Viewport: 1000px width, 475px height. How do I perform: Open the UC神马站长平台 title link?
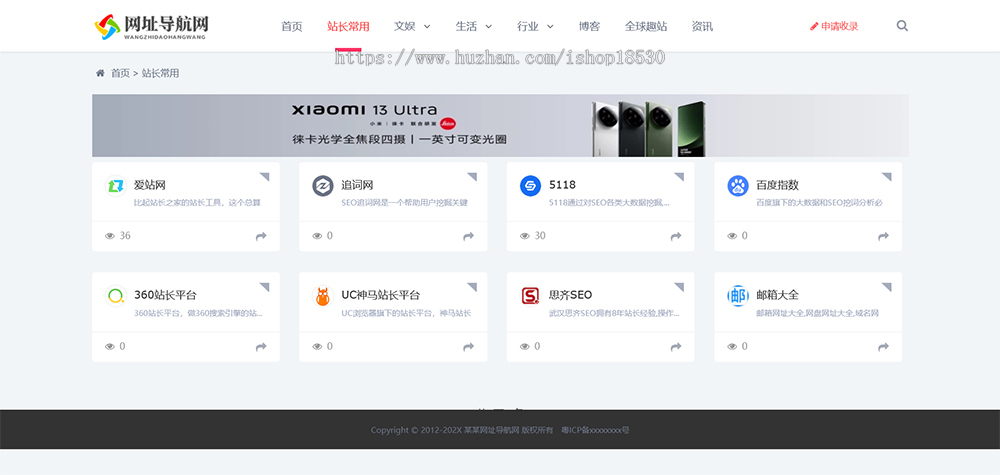coord(381,295)
